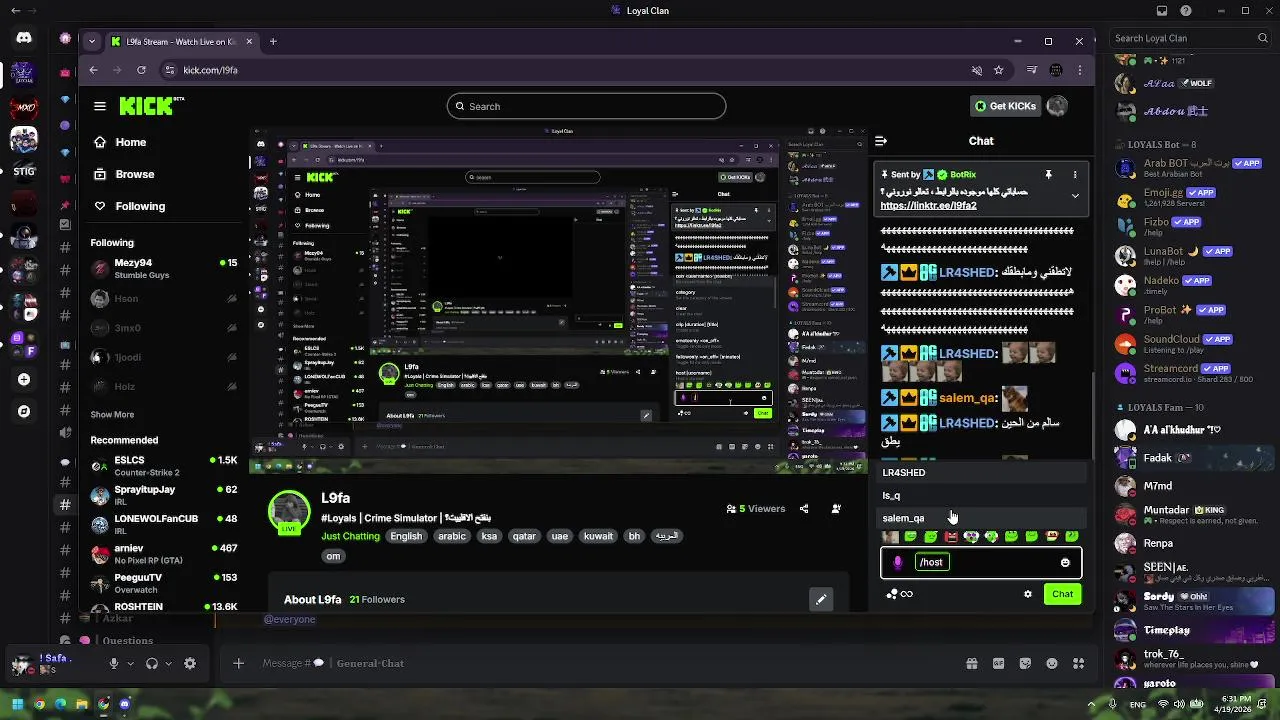The image size is (1280, 720).
Task: Click the Kick logo
Action: point(151,106)
